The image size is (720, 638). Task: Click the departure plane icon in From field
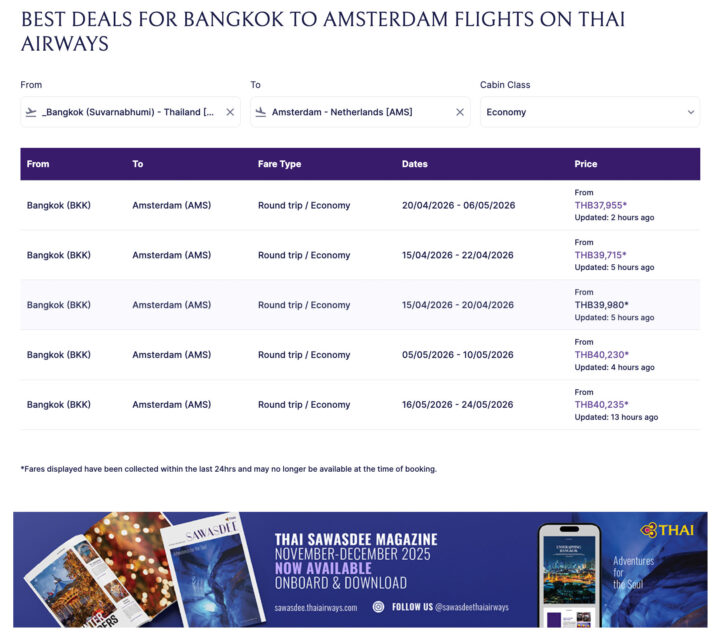click(x=31, y=112)
